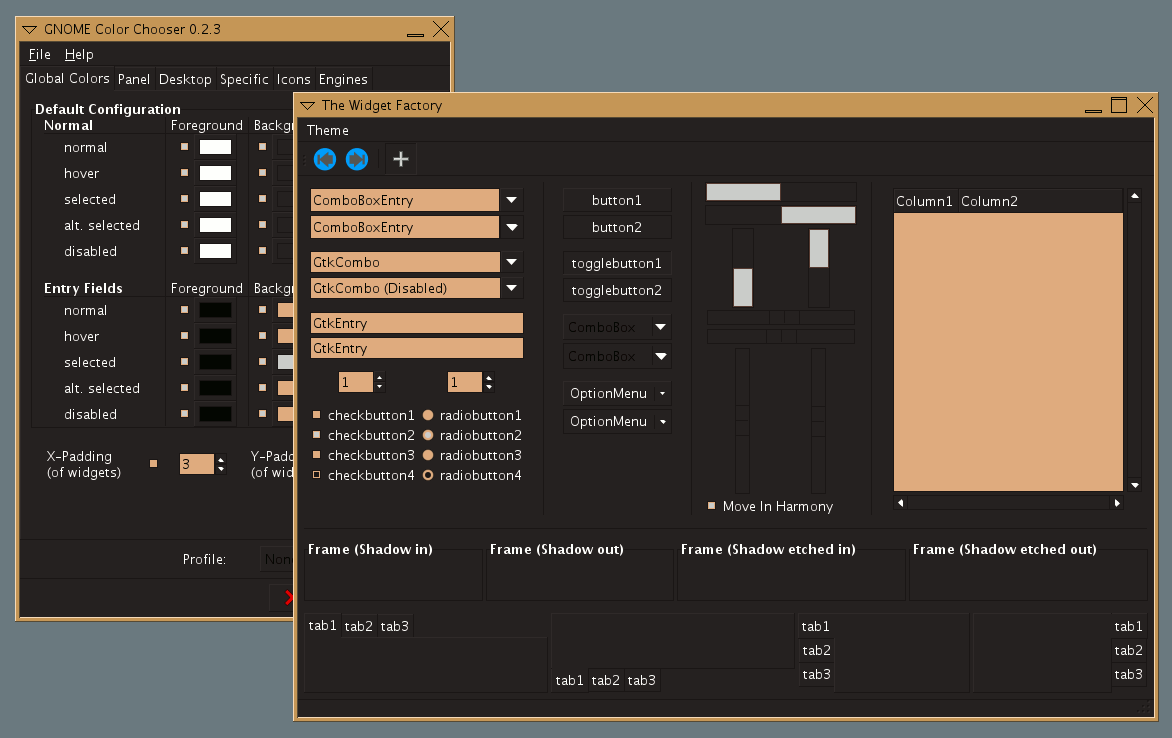Open the first ComboBox dropdown
This screenshot has height=738, width=1172.
coord(617,327)
